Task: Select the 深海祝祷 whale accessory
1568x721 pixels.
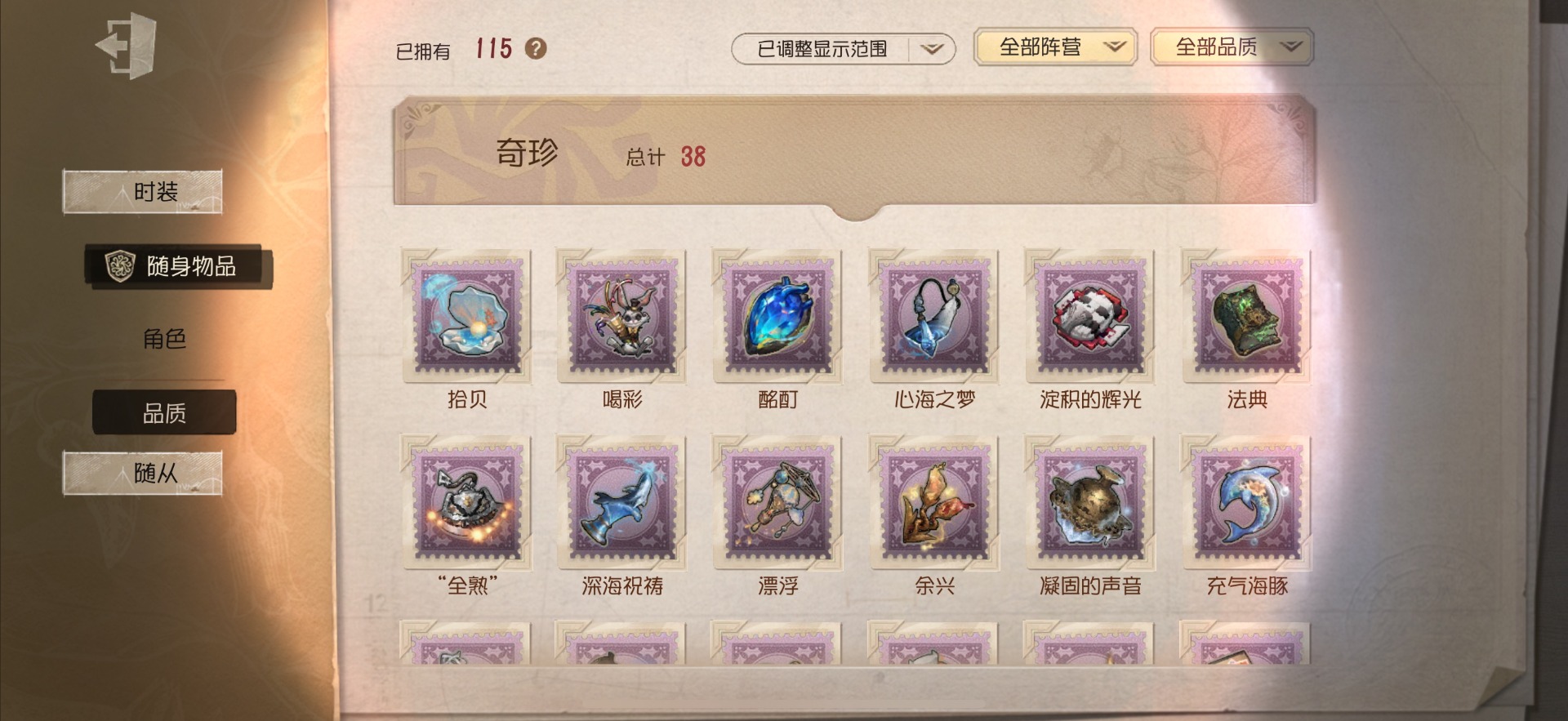Action: [x=622, y=502]
